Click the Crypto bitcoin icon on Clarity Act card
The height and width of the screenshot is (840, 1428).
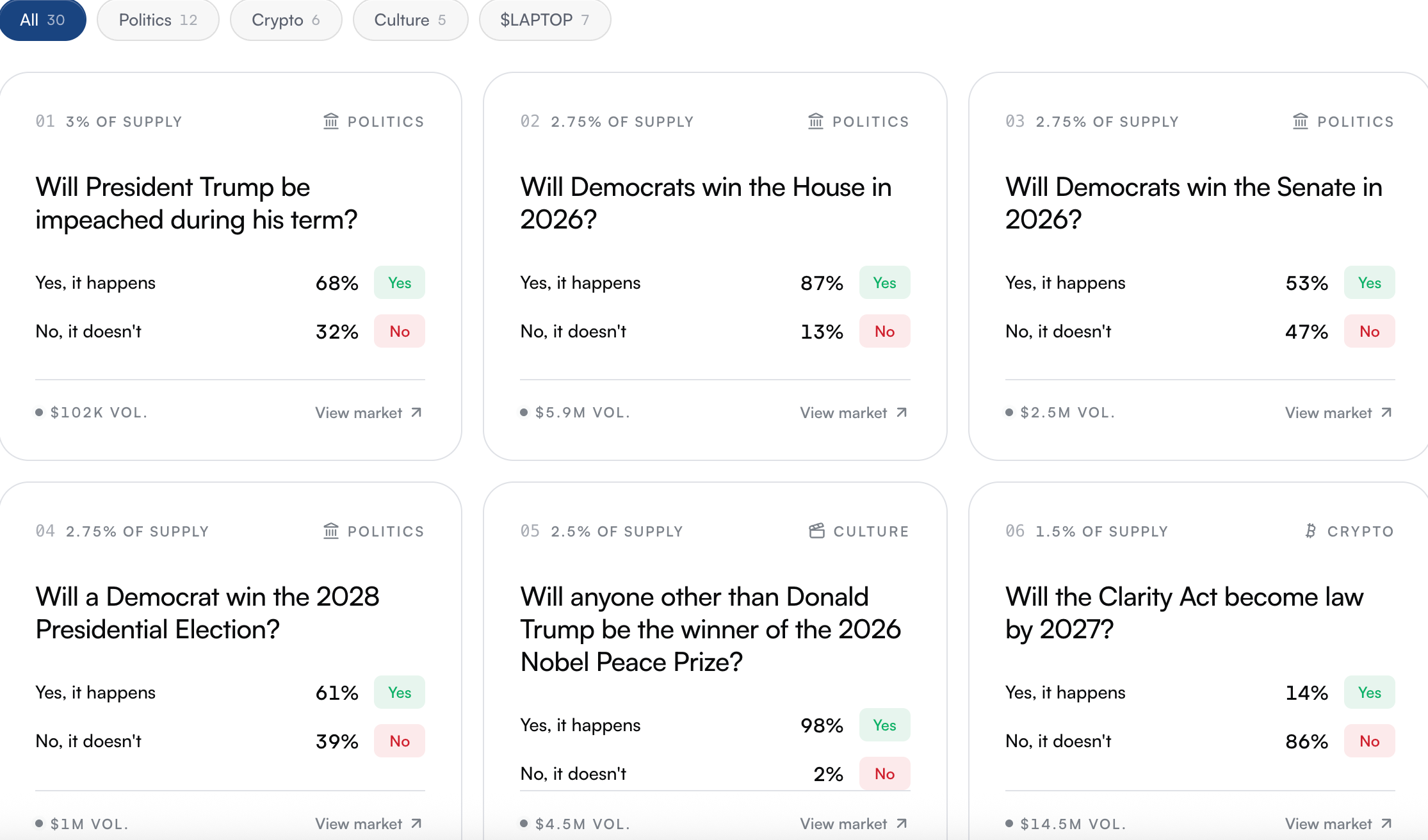coord(1310,531)
